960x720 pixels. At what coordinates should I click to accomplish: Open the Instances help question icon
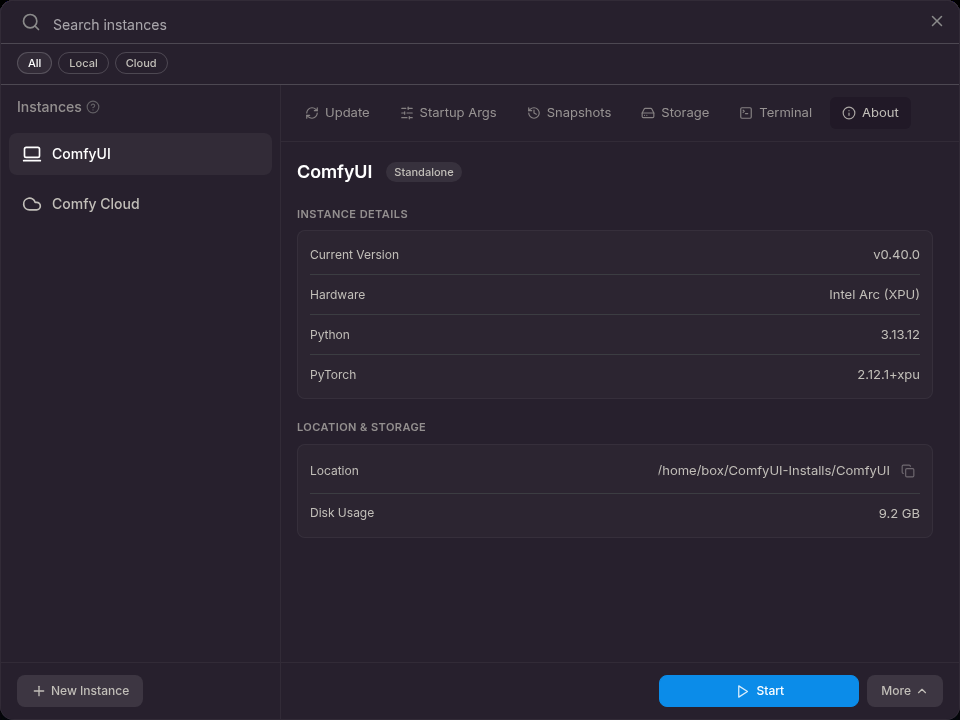(93, 107)
